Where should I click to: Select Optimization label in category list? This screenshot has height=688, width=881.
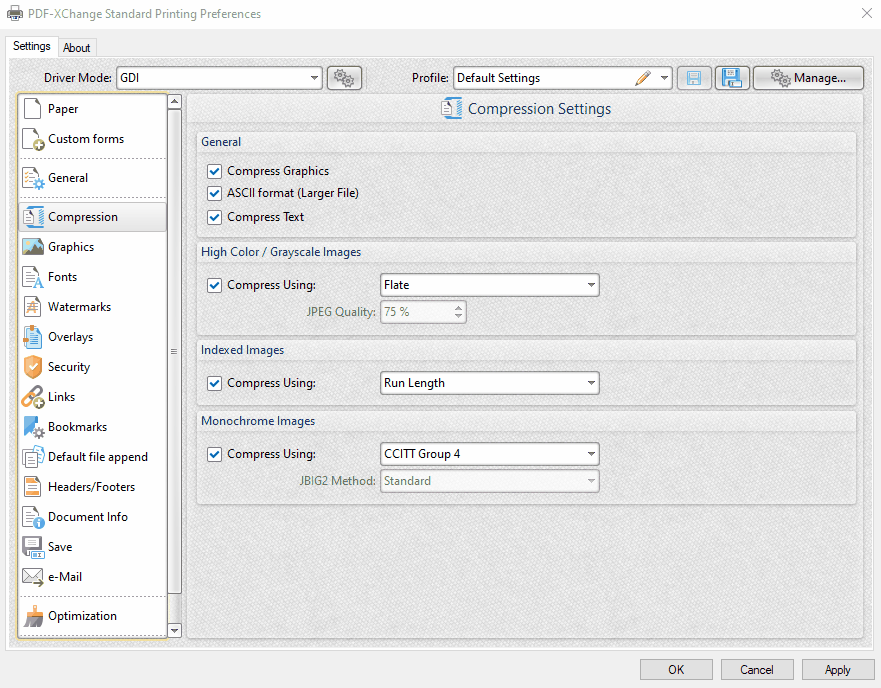[x=82, y=616]
